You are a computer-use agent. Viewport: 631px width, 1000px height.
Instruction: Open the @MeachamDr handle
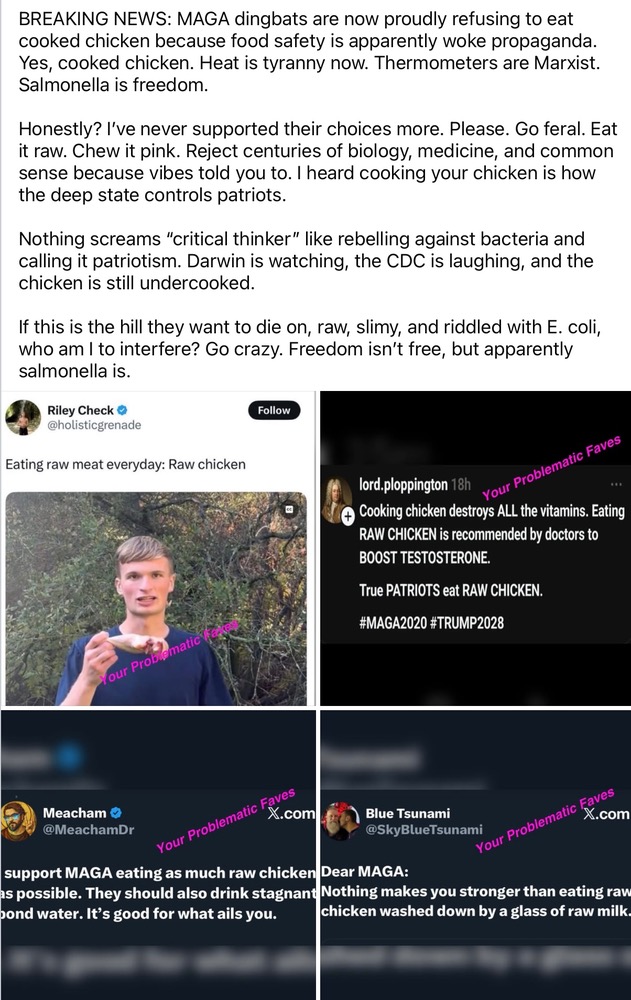pos(87,830)
